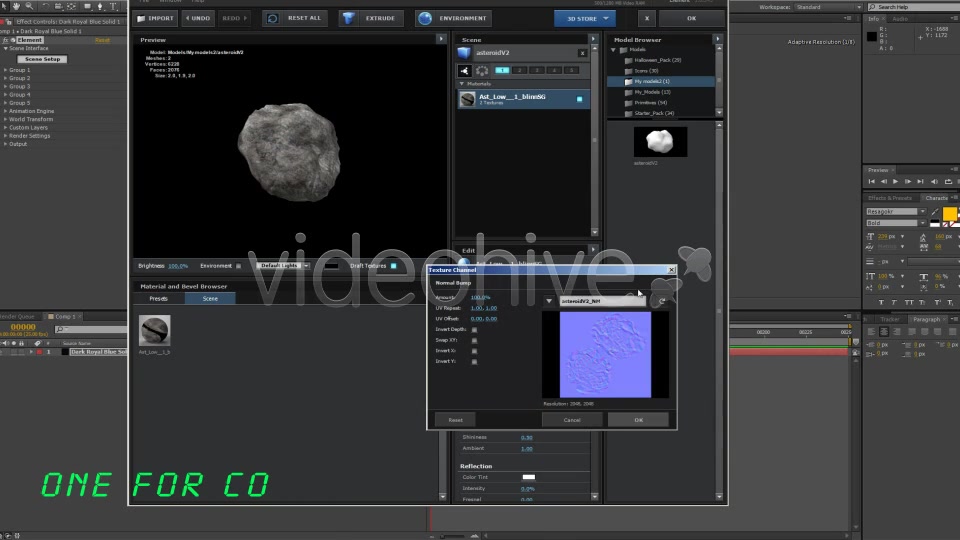Click Cancel in Texture Channel dialog
Image resolution: width=960 pixels, height=540 pixels.
point(572,420)
